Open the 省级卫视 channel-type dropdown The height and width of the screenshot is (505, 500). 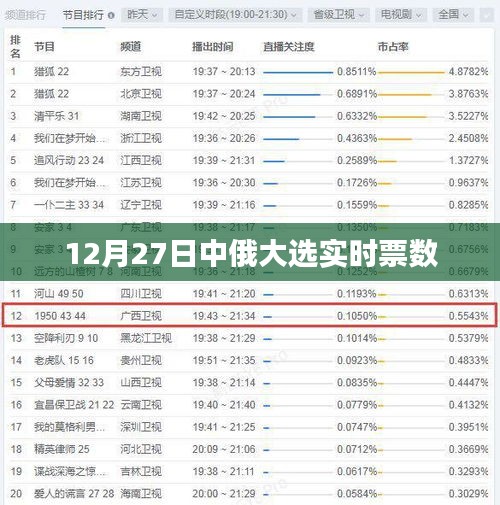coord(339,15)
